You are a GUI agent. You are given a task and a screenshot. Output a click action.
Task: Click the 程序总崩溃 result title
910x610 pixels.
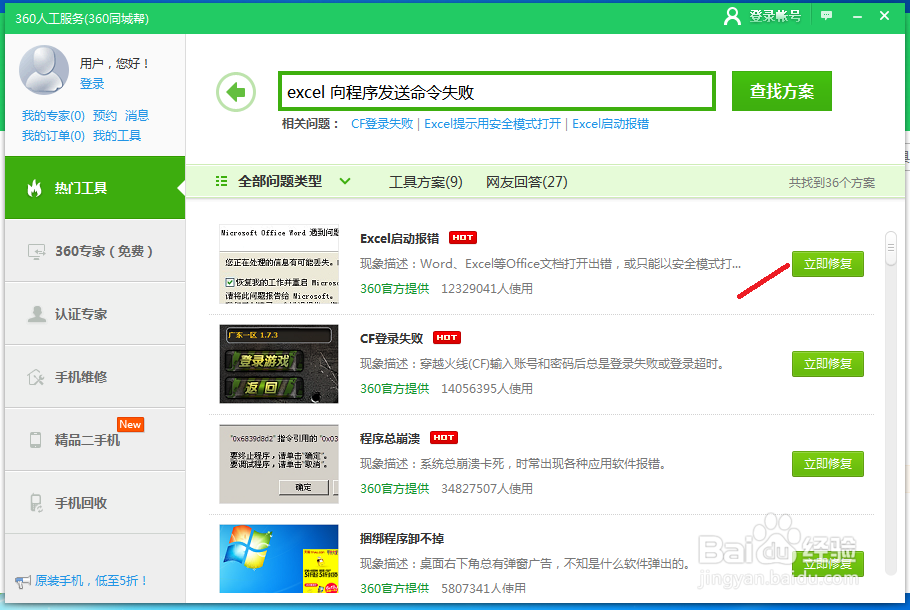[390, 438]
